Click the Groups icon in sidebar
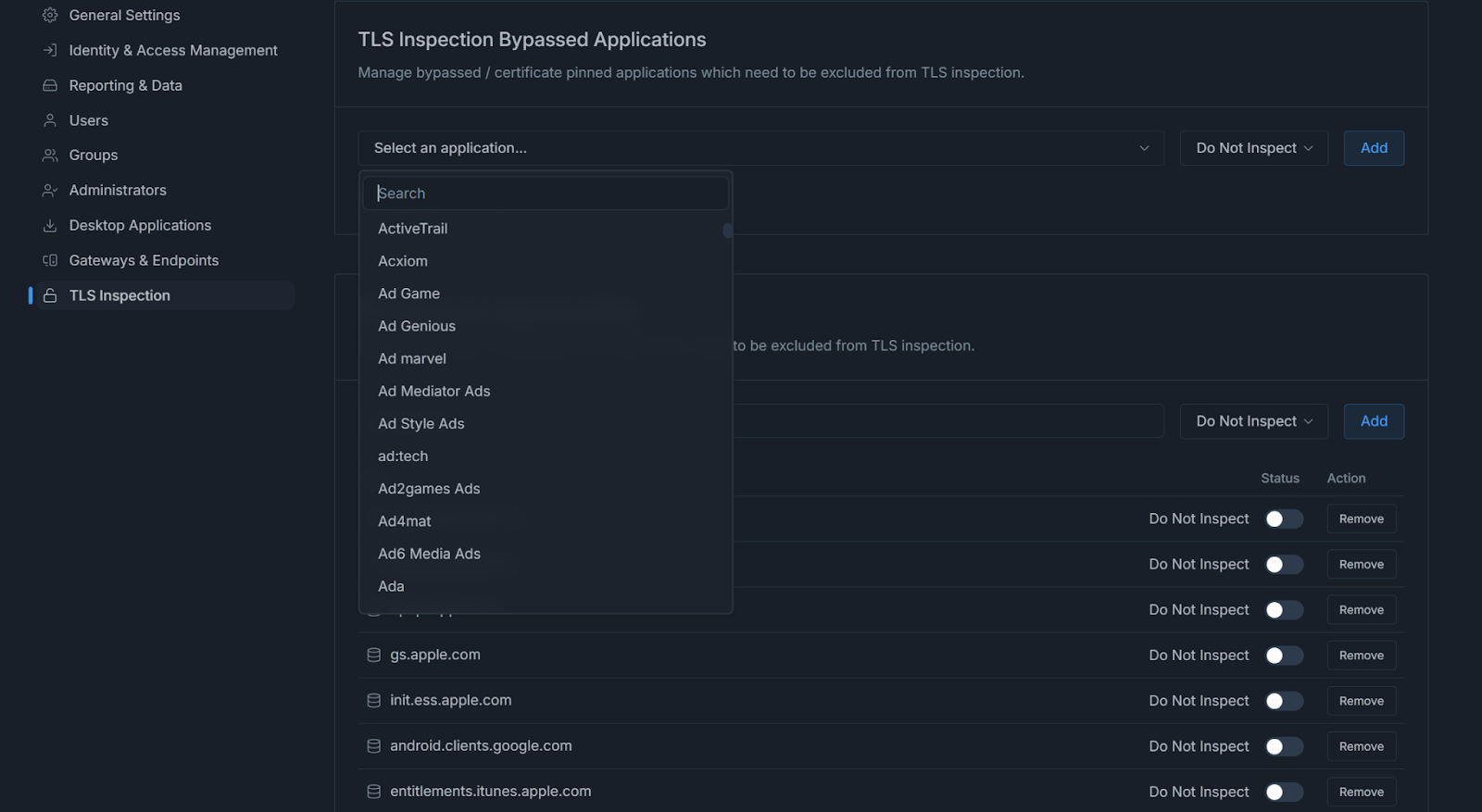Viewport: 1482px width, 812px height. 50,156
